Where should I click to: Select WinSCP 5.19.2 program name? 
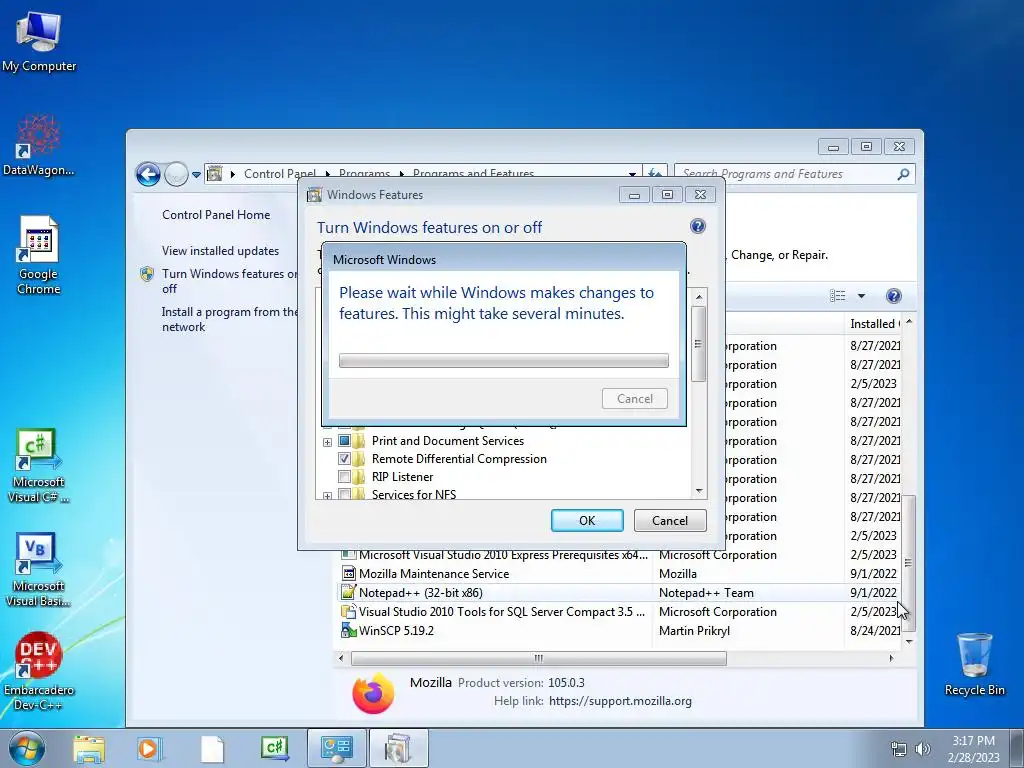point(396,630)
